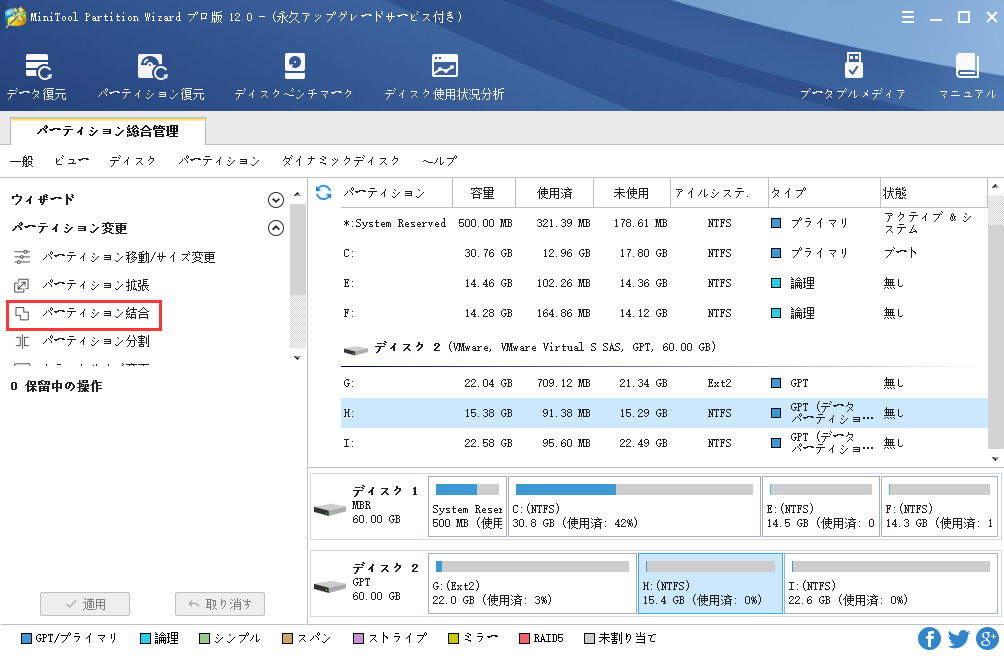Open the Twitter share icon
Screen dimensions: 1004x656
click(959, 638)
